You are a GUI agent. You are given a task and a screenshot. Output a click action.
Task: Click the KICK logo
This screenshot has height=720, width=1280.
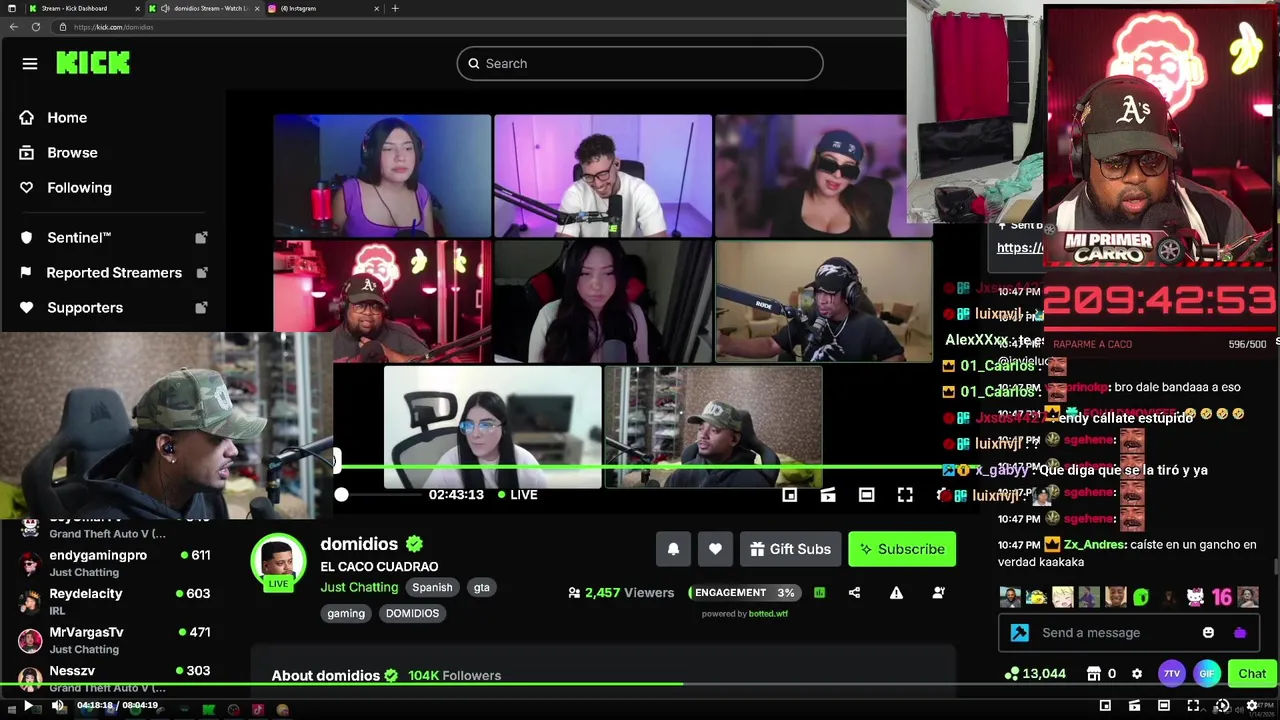pyautogui.click(x=93, y=63)
